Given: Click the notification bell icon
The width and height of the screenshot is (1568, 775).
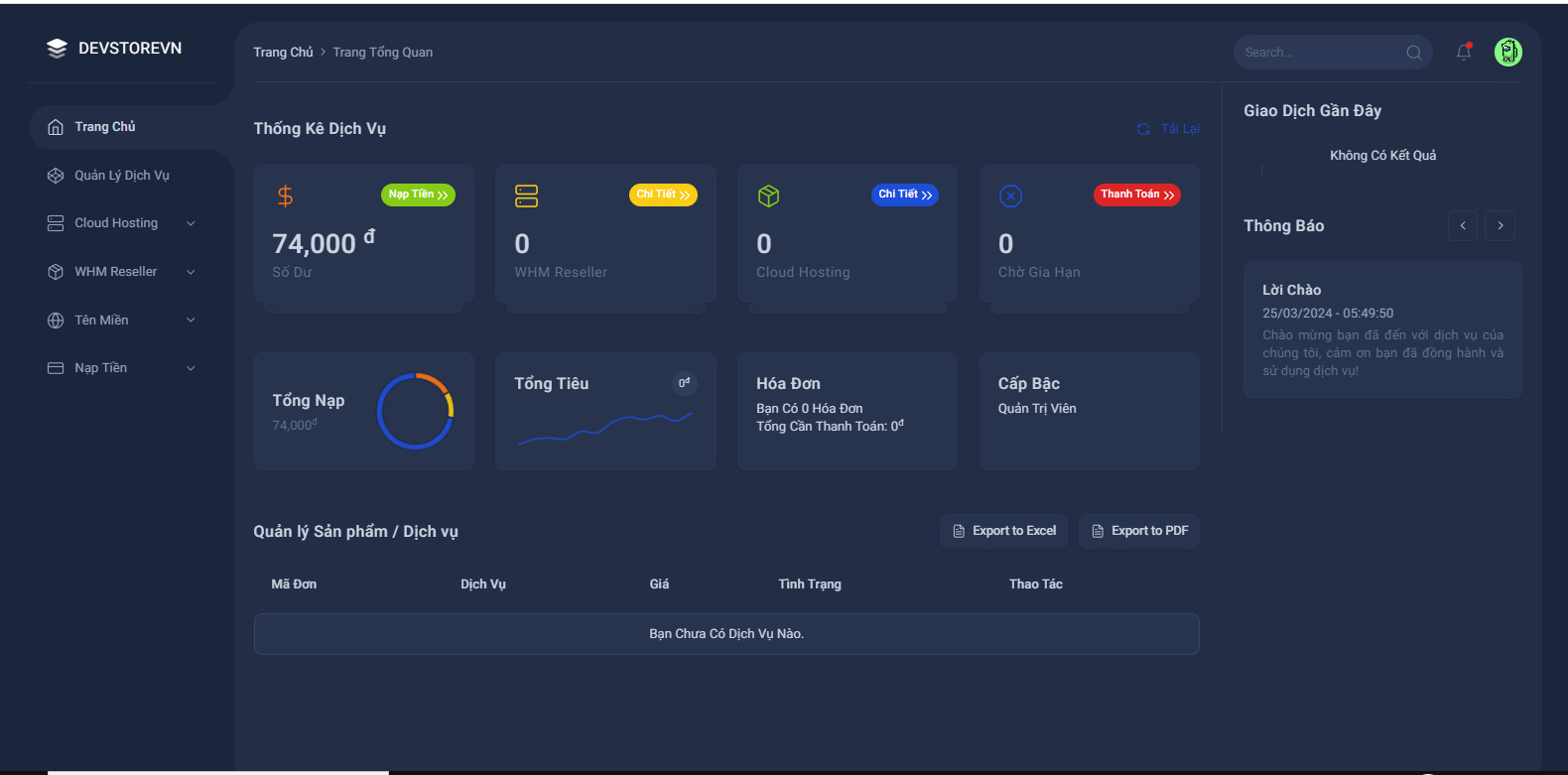Looking at the screenshot, I should pyautogui.click(x=1463, y=52).
